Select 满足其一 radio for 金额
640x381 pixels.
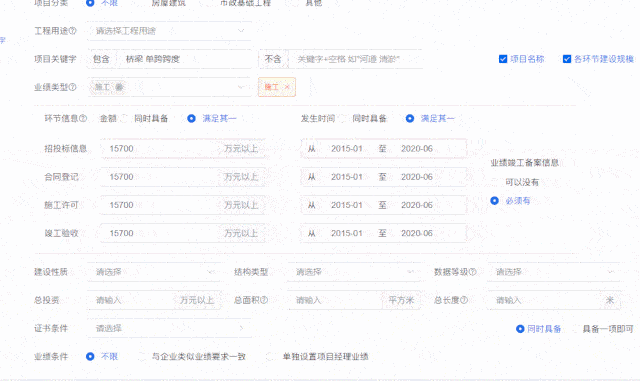tap(191, 118)
